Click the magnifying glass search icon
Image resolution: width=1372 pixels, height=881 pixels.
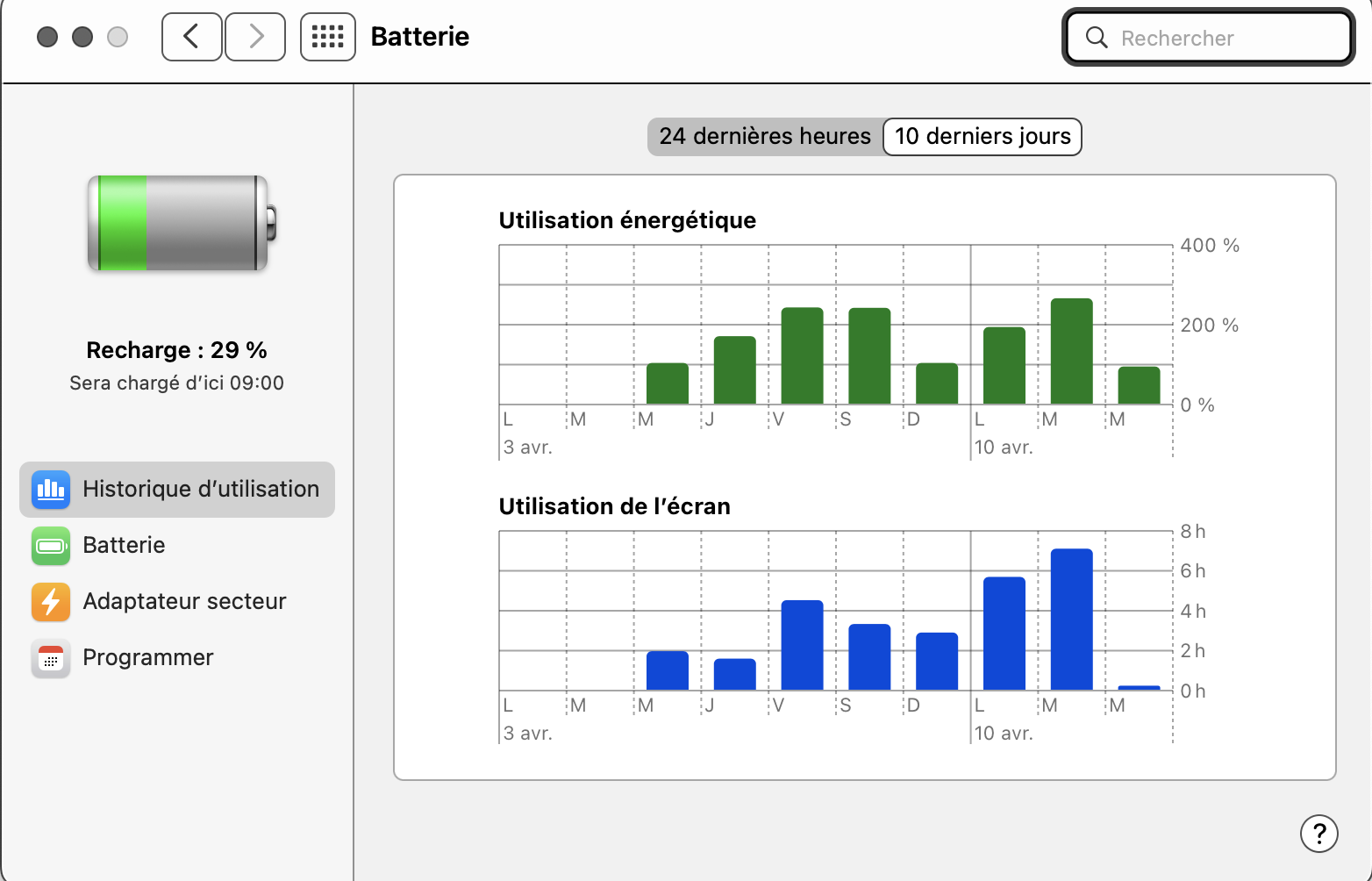tap(1097, 38)
